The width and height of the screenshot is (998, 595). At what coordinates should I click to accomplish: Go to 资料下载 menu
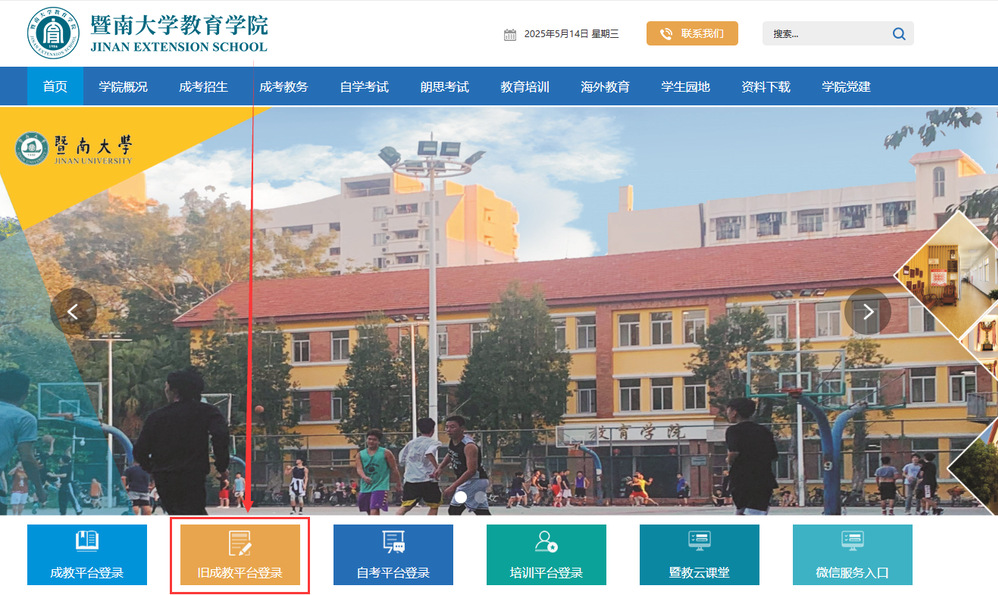pos(766,87)
